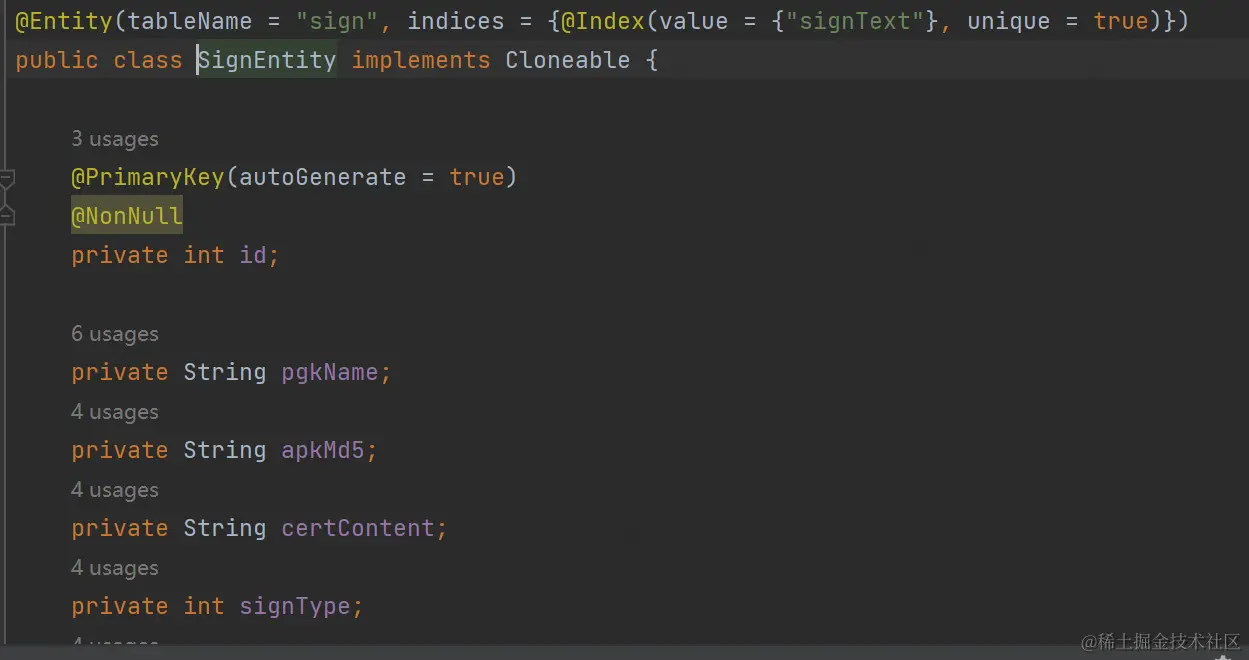1249x660 pixels.
Task: Place cursor on tableName attribute
Action: point(190,21)
